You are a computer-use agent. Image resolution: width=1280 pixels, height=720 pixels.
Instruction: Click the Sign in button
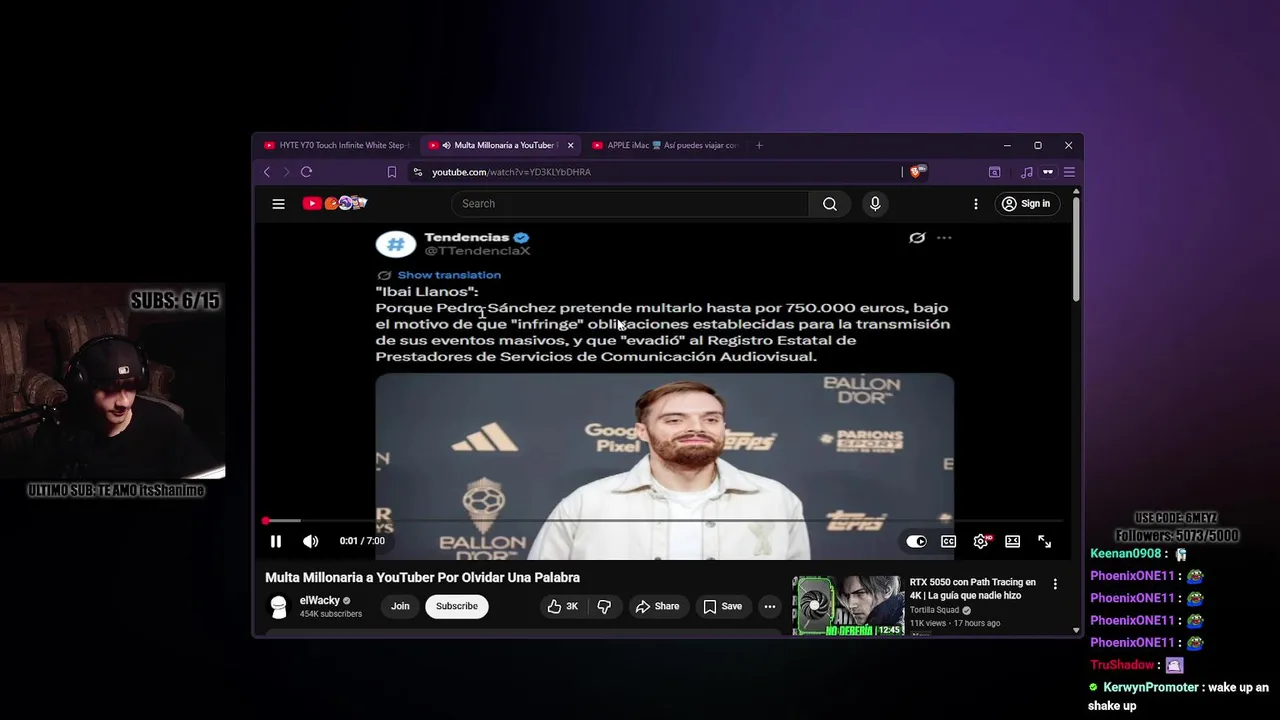(1026, 204)
